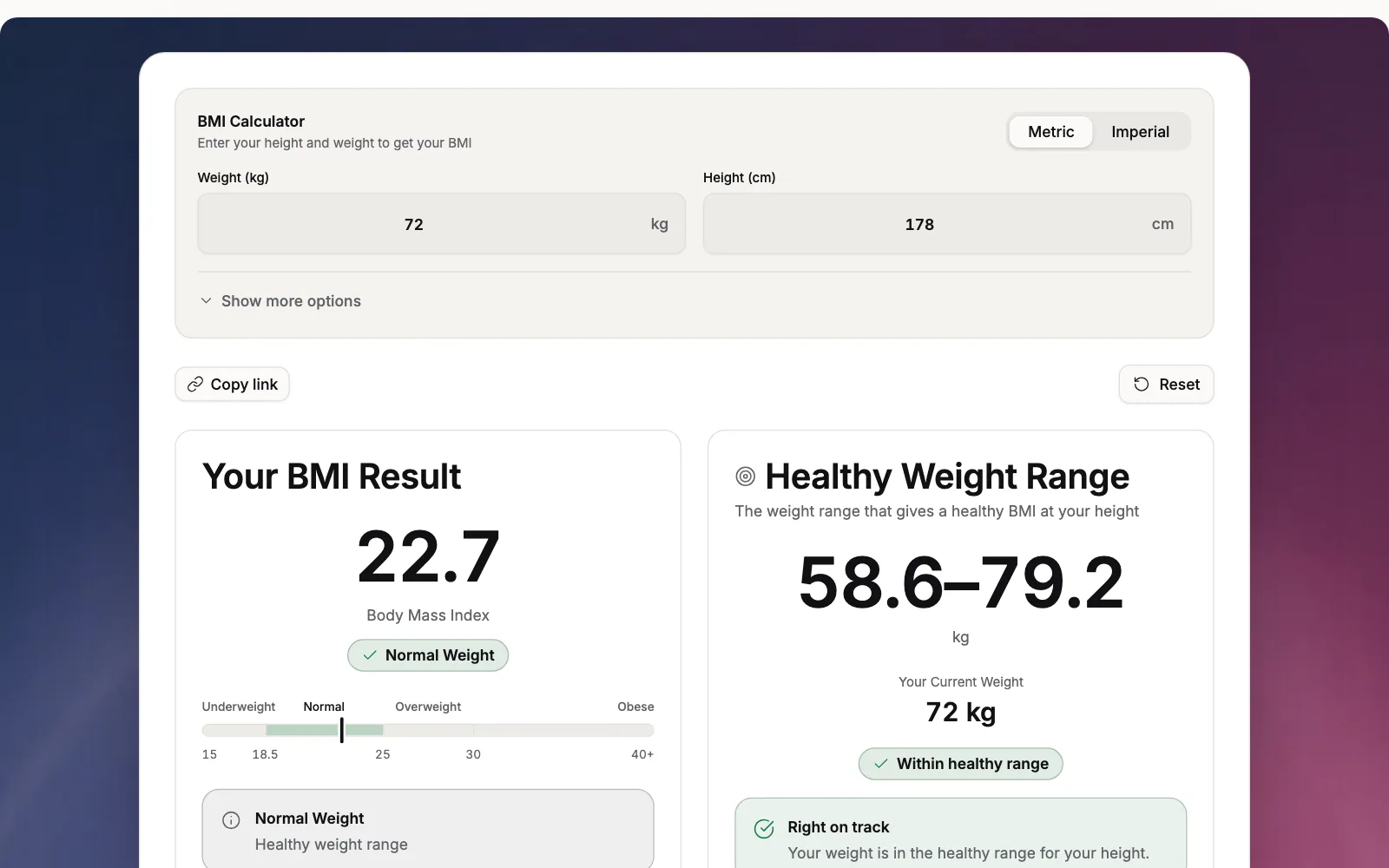Click the Normal label on the BMI scale
1389x868 pixels.
pyautogui.click(x=324, y=707)
